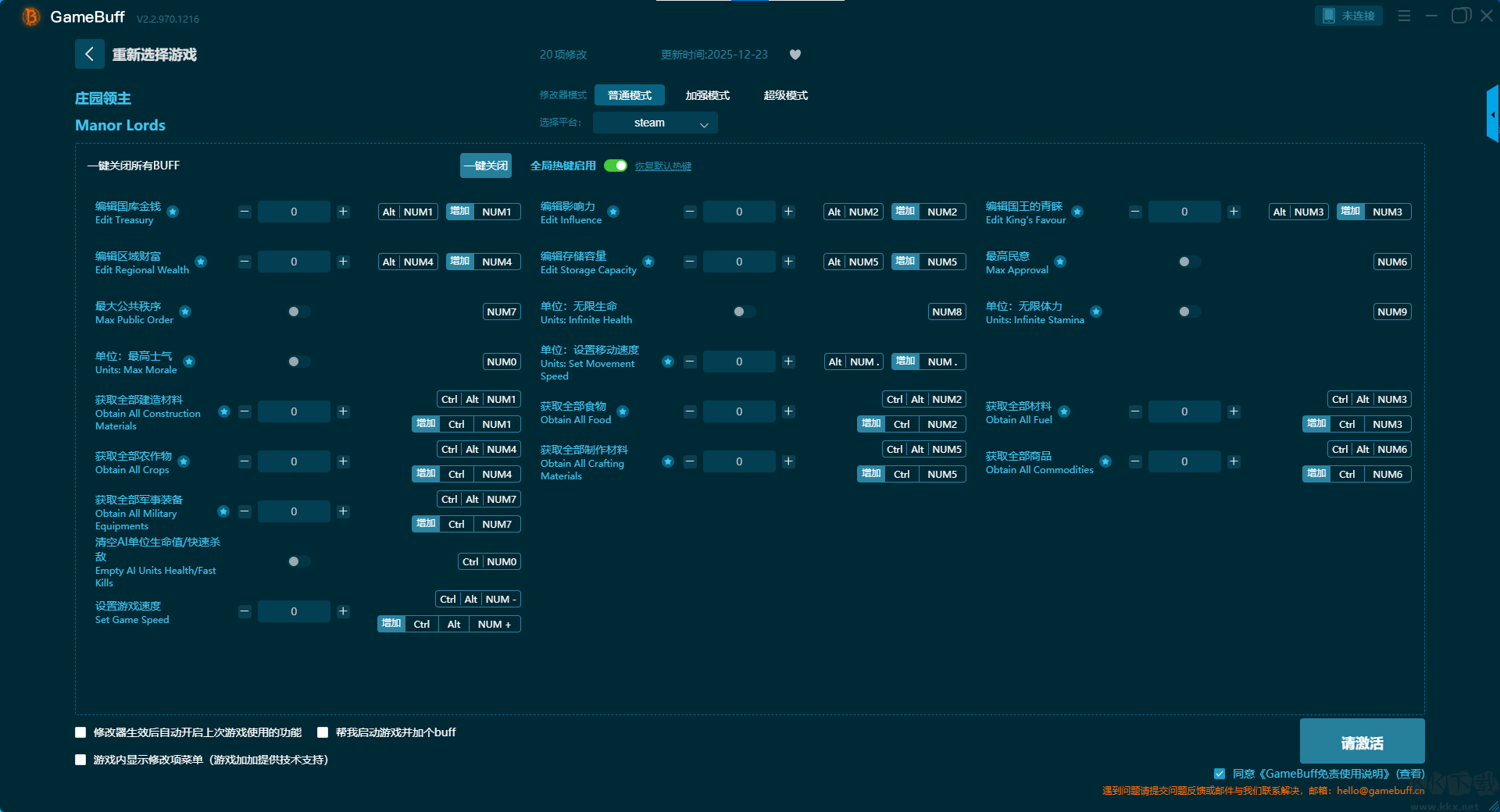Click the 未连接 connection button
Viewport: 1500px width, 812px height.
[1349, 16]
